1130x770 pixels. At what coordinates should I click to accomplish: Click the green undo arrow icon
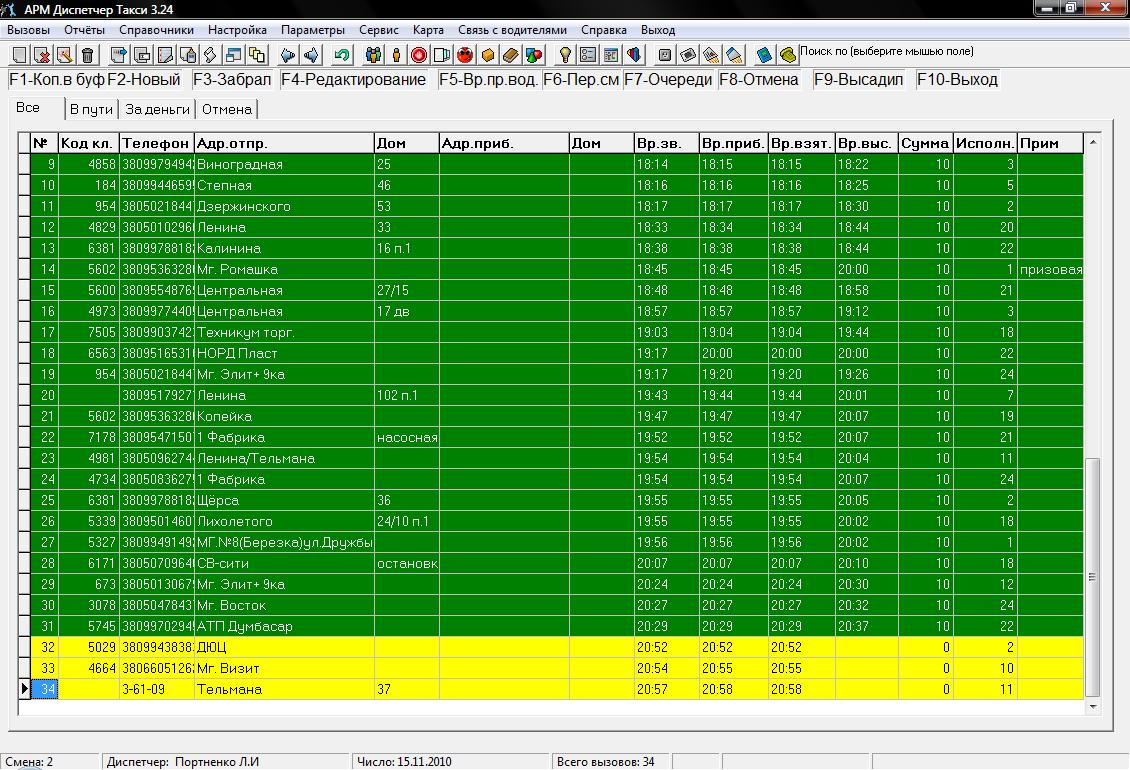(343, 55)
